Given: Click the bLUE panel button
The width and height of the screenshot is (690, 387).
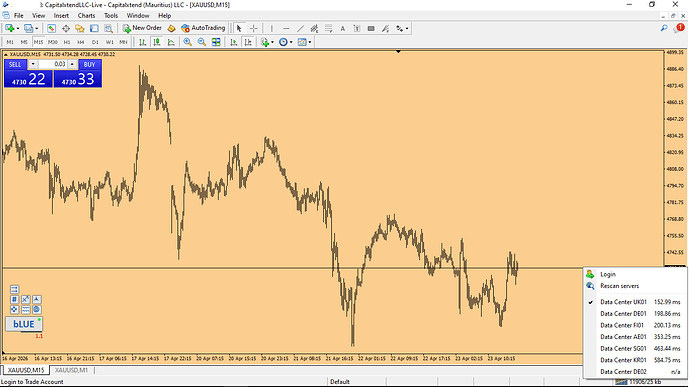Looking at the screenshot, I should tap(24, 324).
